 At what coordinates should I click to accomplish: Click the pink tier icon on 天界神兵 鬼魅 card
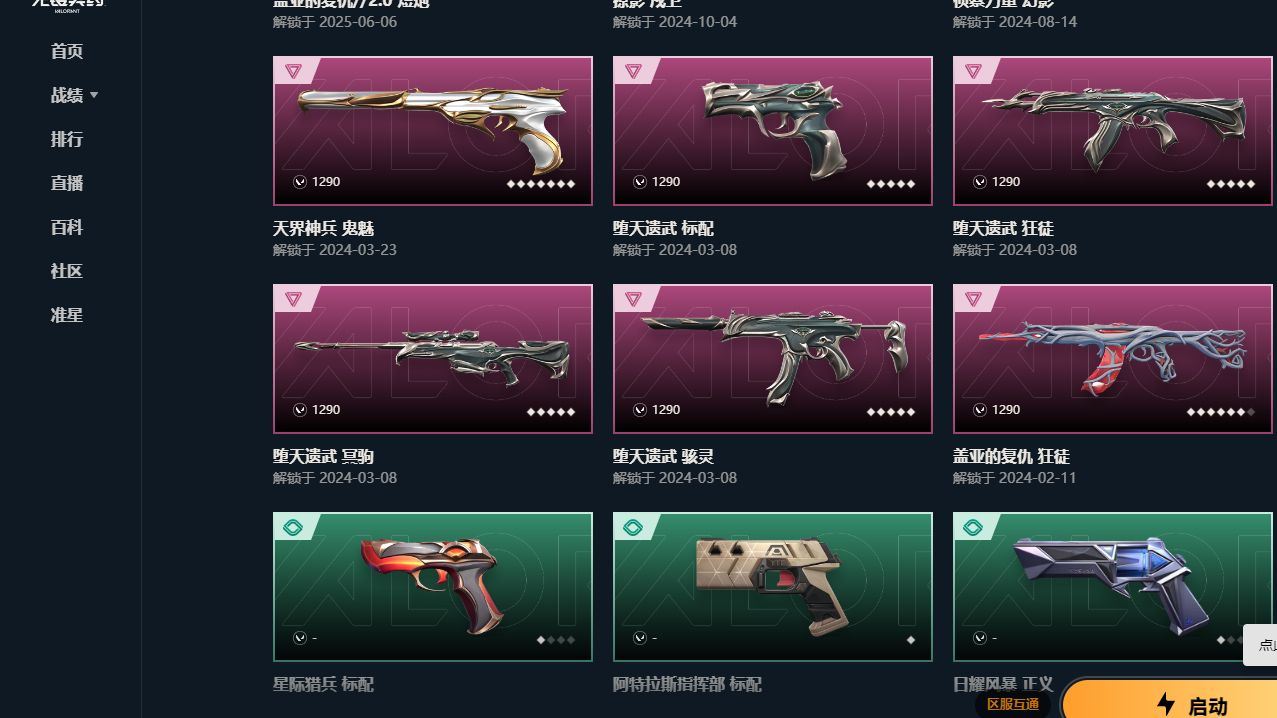(293, 71)
